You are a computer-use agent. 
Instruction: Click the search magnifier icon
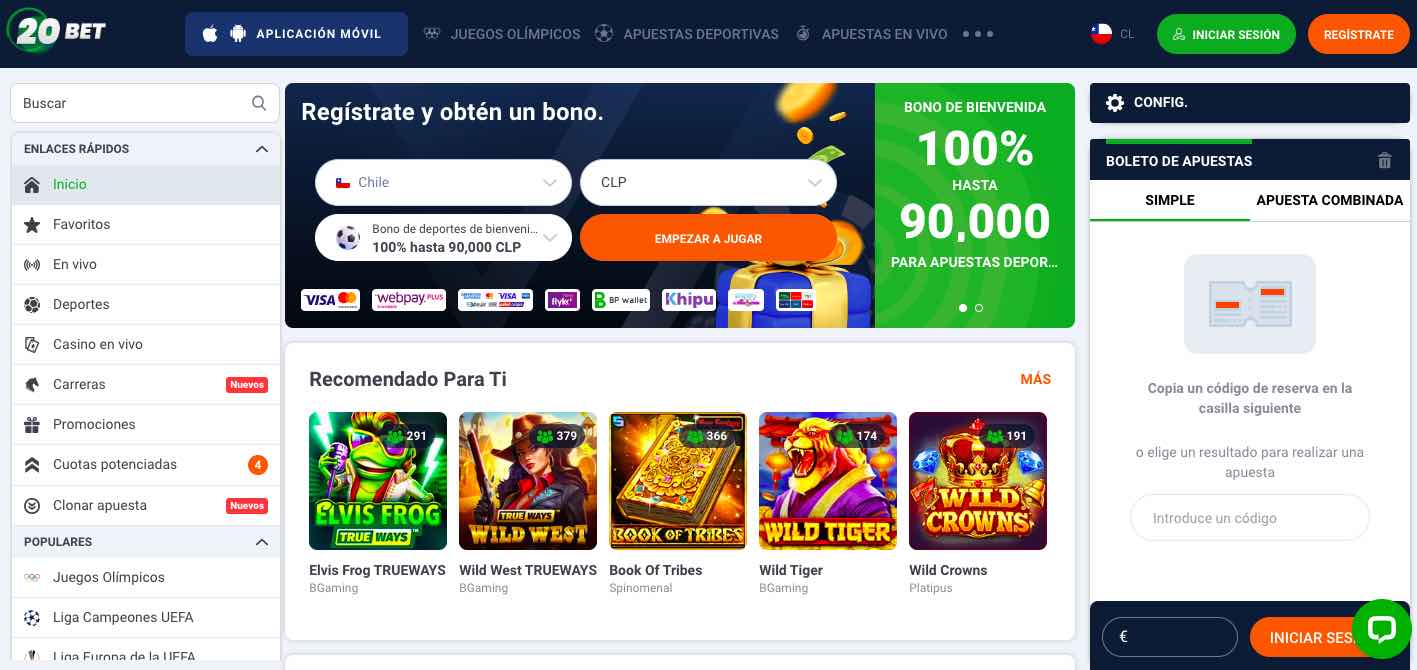259,103
